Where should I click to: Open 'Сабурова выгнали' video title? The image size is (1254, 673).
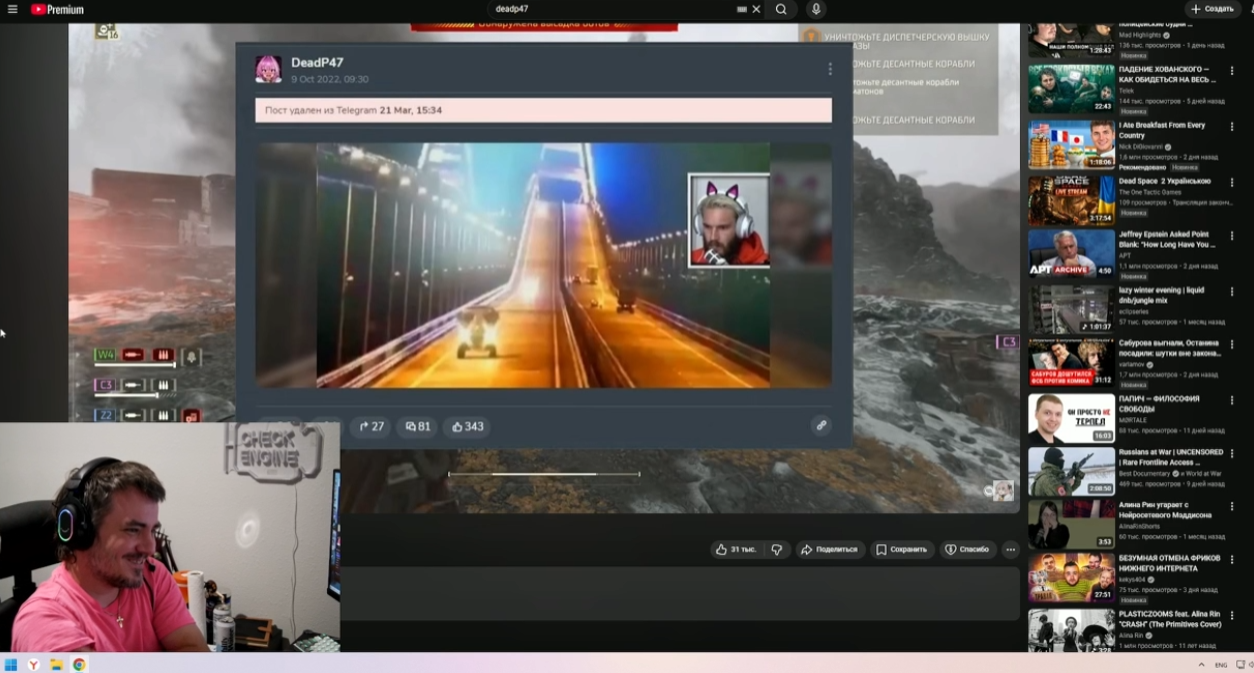1169,348
